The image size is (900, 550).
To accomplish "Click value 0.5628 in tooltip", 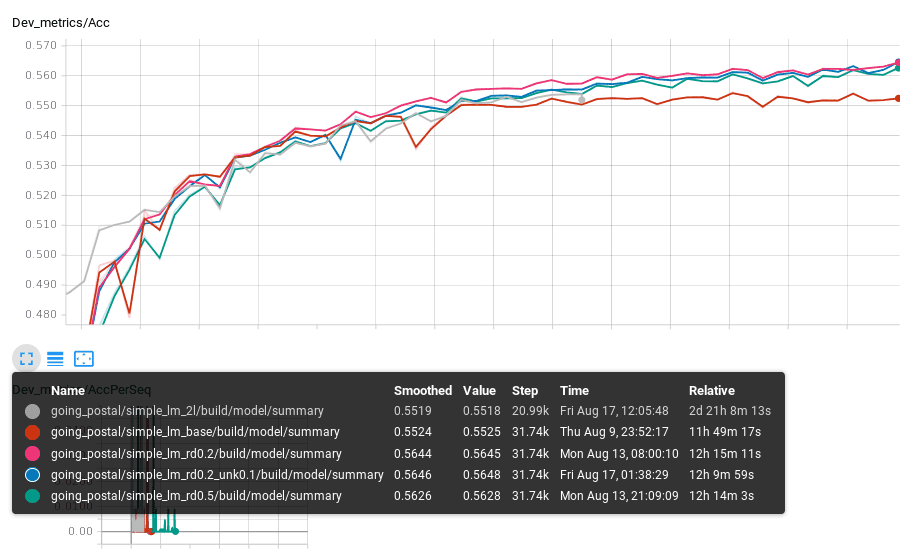I will click(x=482, y=496).
